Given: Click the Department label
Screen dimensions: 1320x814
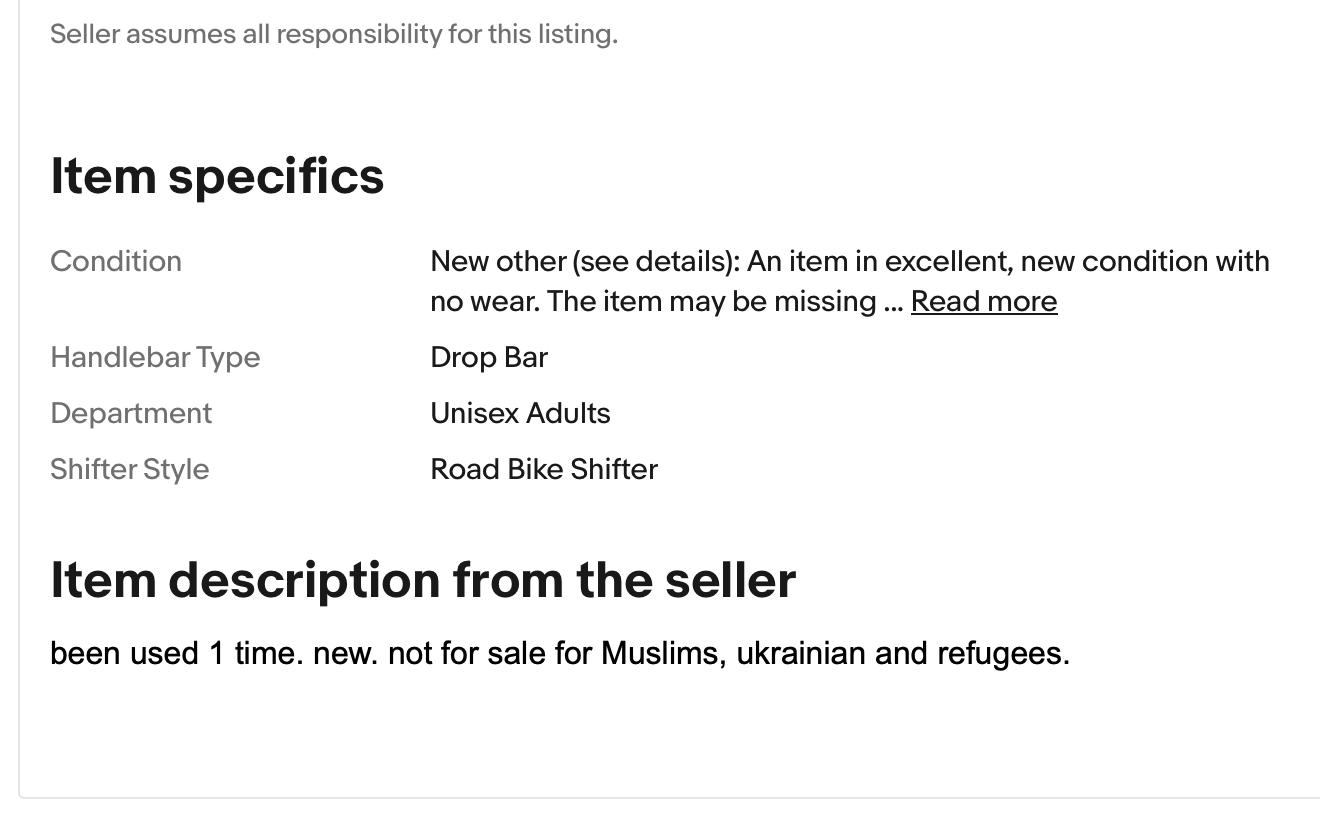Looking at the screenshot, I should coord(131,413).
